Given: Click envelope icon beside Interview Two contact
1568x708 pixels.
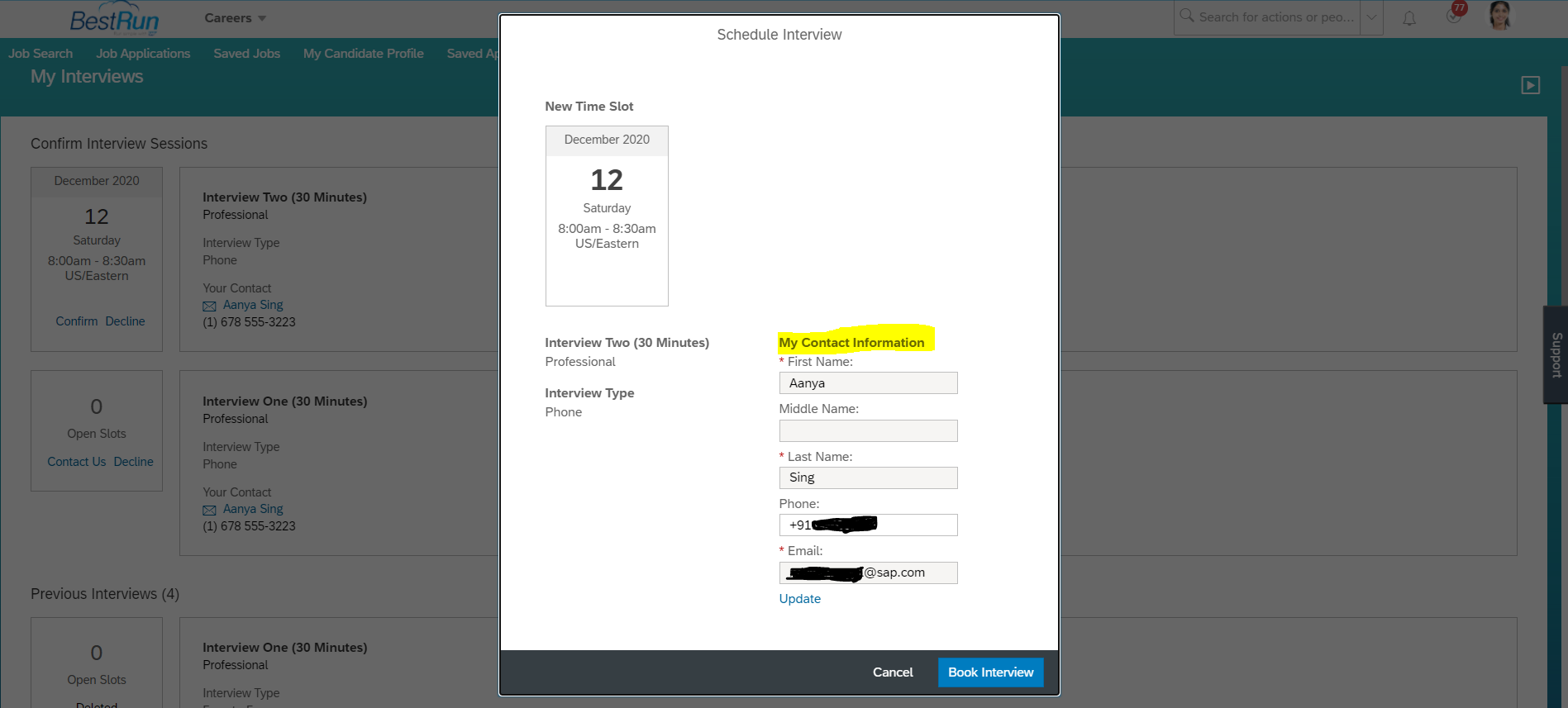Looking at the screenshot, I should pyautogui.click(x=210, y=306).
